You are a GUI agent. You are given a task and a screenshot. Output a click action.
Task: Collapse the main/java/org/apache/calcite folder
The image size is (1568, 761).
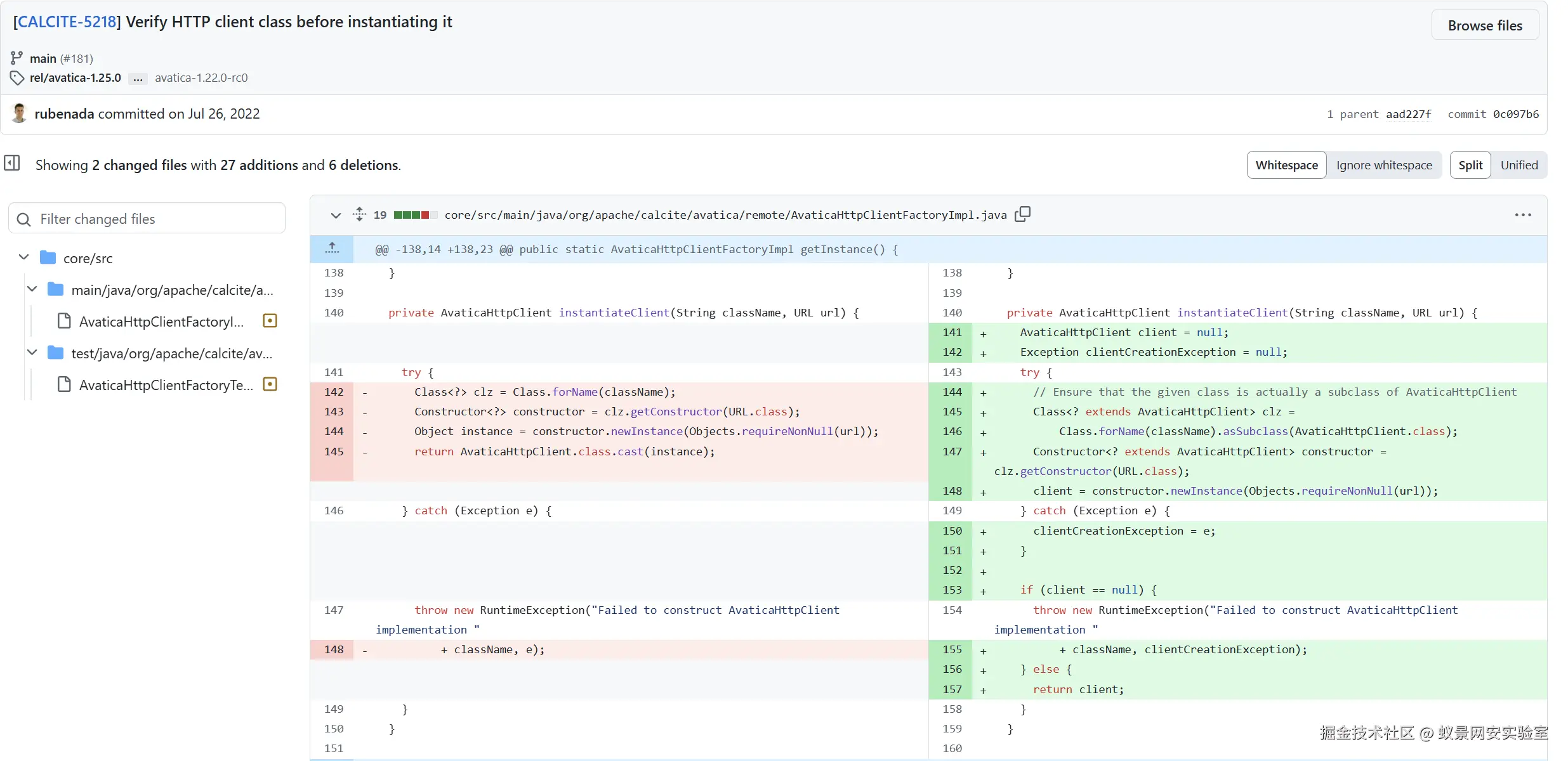click(x=32, y=289)
